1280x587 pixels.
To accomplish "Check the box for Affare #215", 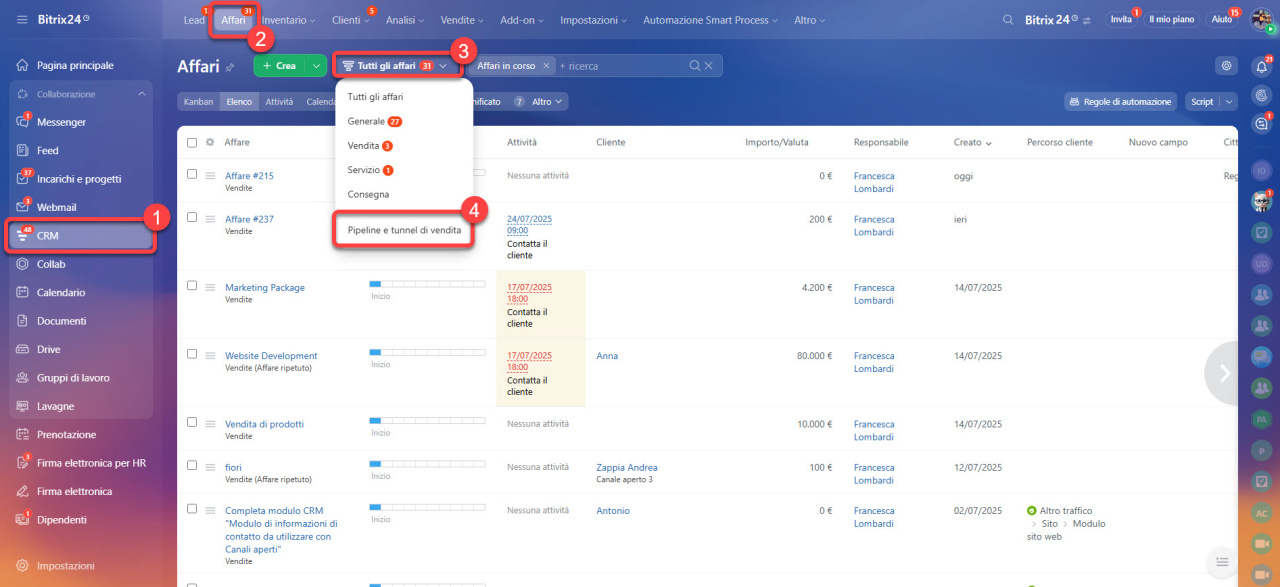I will point(192,174).
